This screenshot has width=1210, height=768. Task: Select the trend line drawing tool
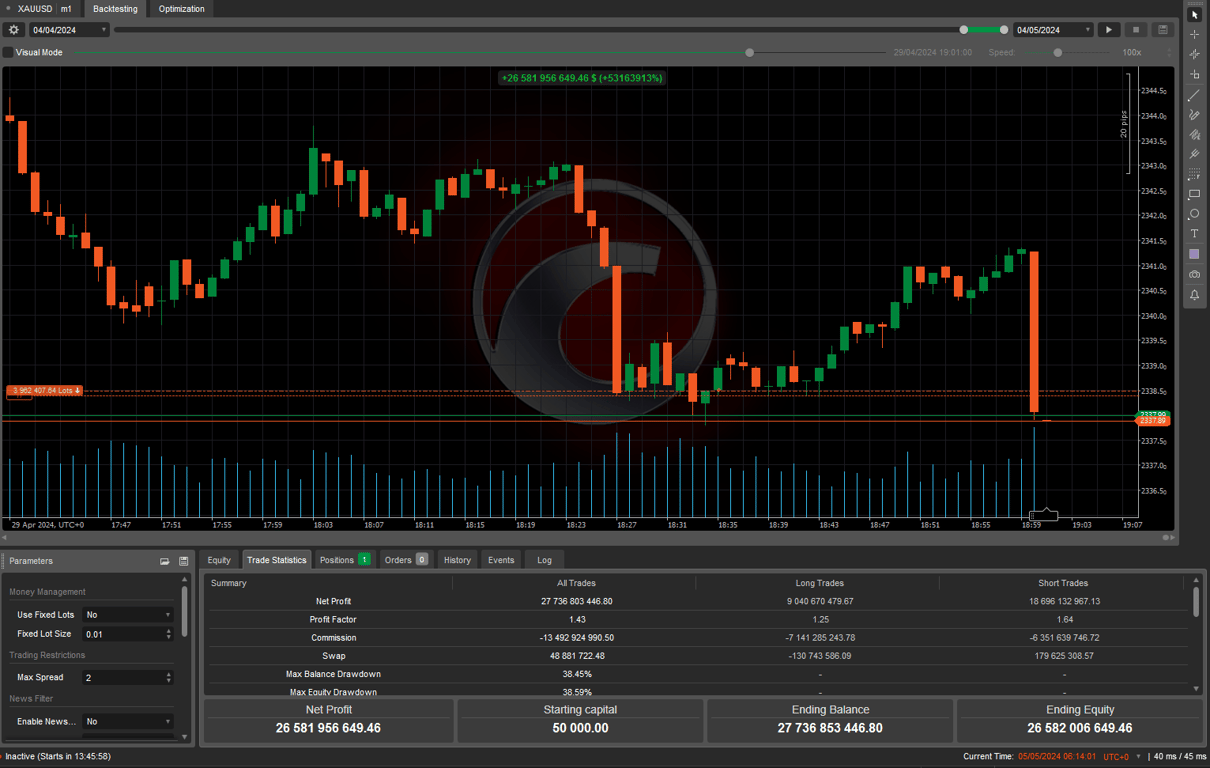[1194, 95]
